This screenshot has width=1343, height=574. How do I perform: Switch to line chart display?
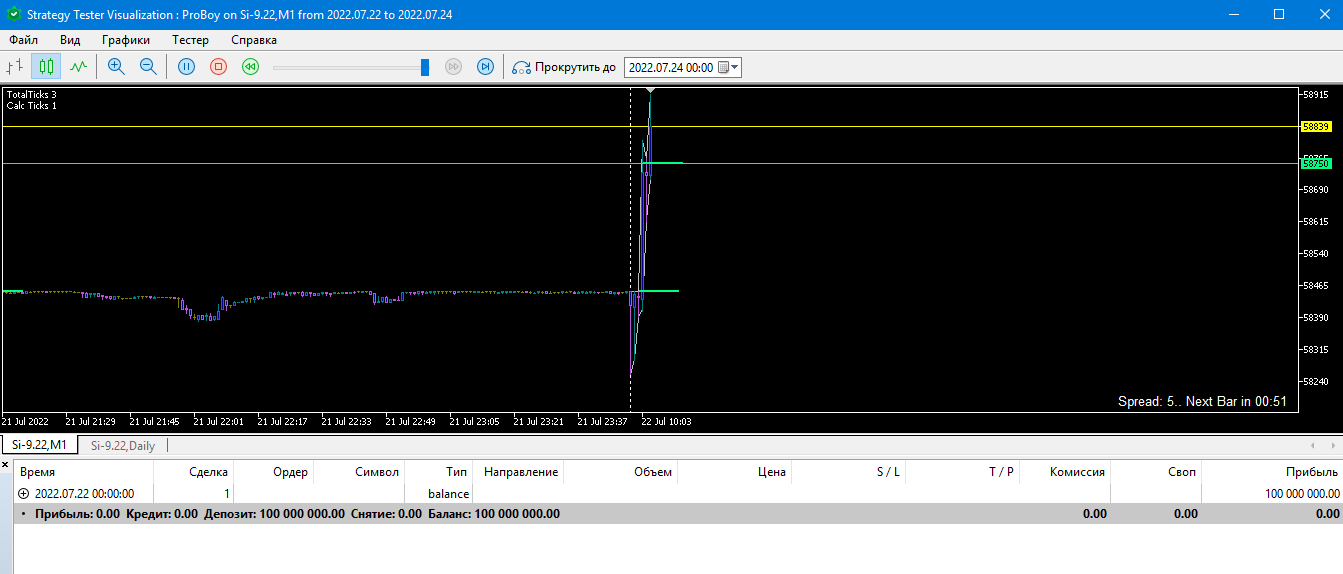(x=78, y=67)
